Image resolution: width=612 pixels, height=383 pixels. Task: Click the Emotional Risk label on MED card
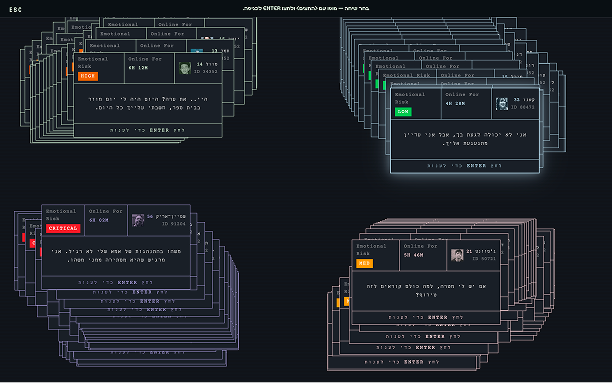(x=371, y=250)
